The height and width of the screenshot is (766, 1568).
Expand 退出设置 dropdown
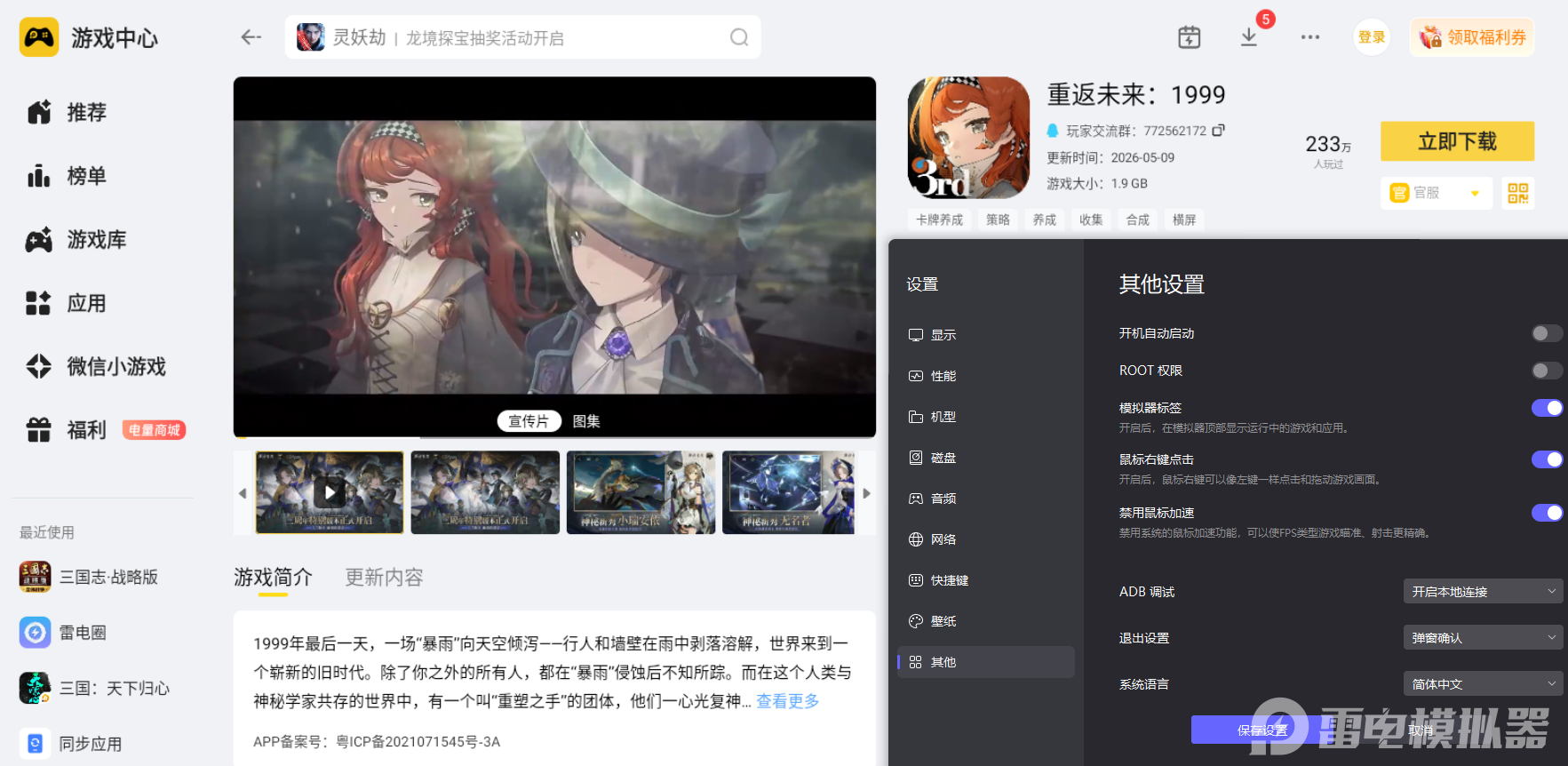click(x=1483, y=638)
